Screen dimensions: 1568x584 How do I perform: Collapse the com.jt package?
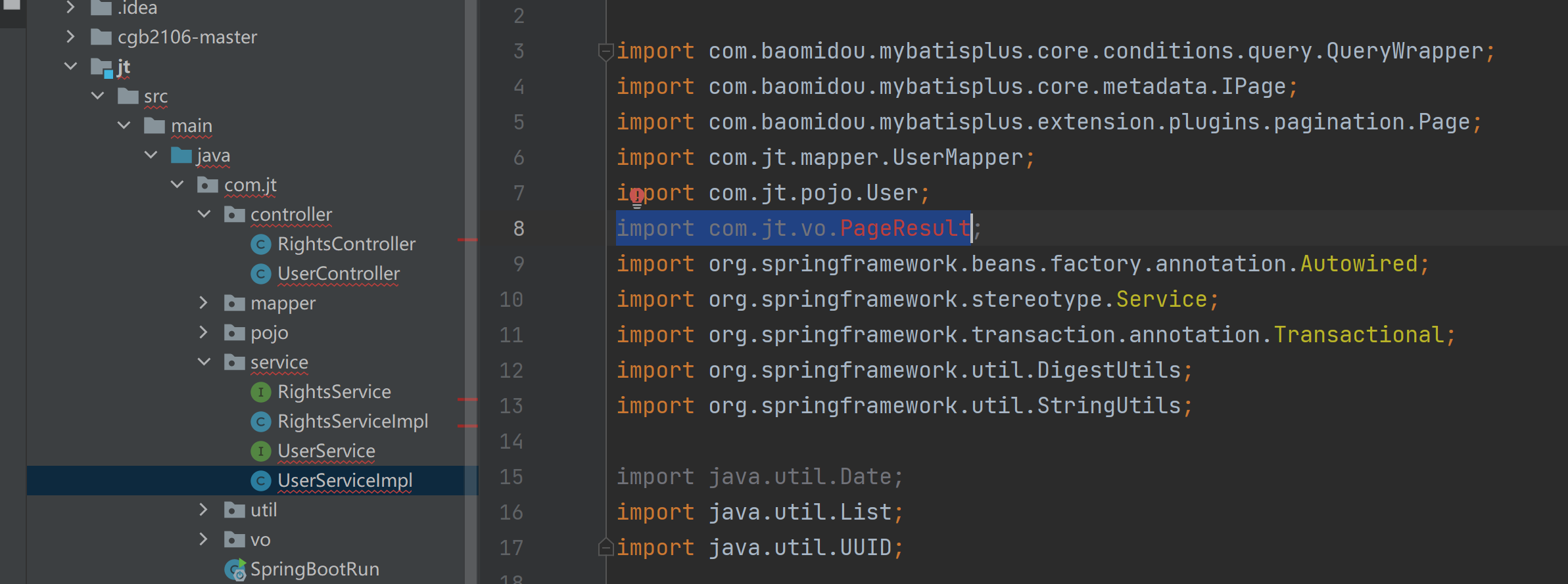point(177,185)
